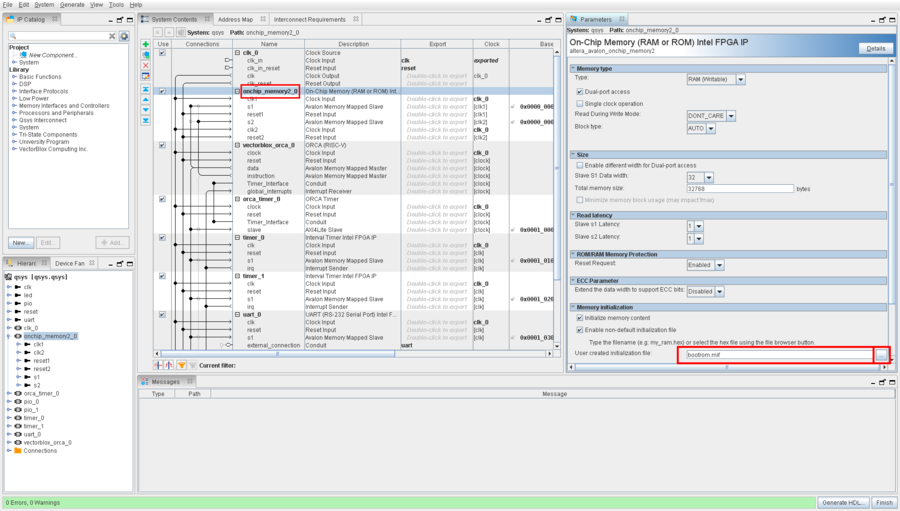Click the interface arrow icon beside led in Hierarchy
This screenshot has height=511, width=900.
(18, 295)
